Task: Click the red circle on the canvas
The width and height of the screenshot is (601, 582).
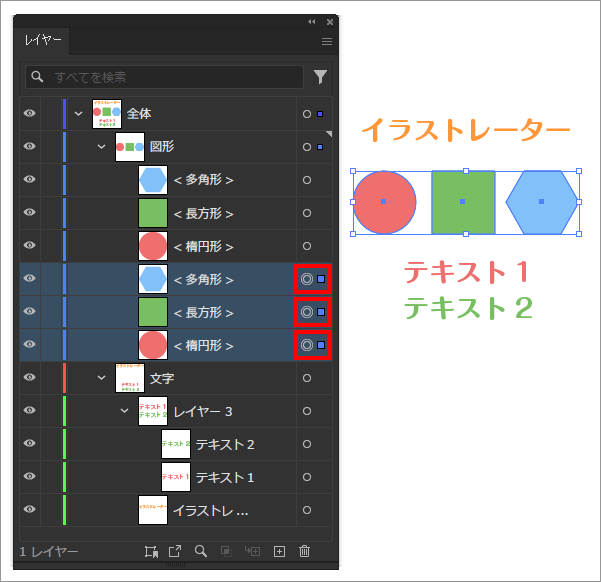Action: pyautogui.click(x=384, y=202)
